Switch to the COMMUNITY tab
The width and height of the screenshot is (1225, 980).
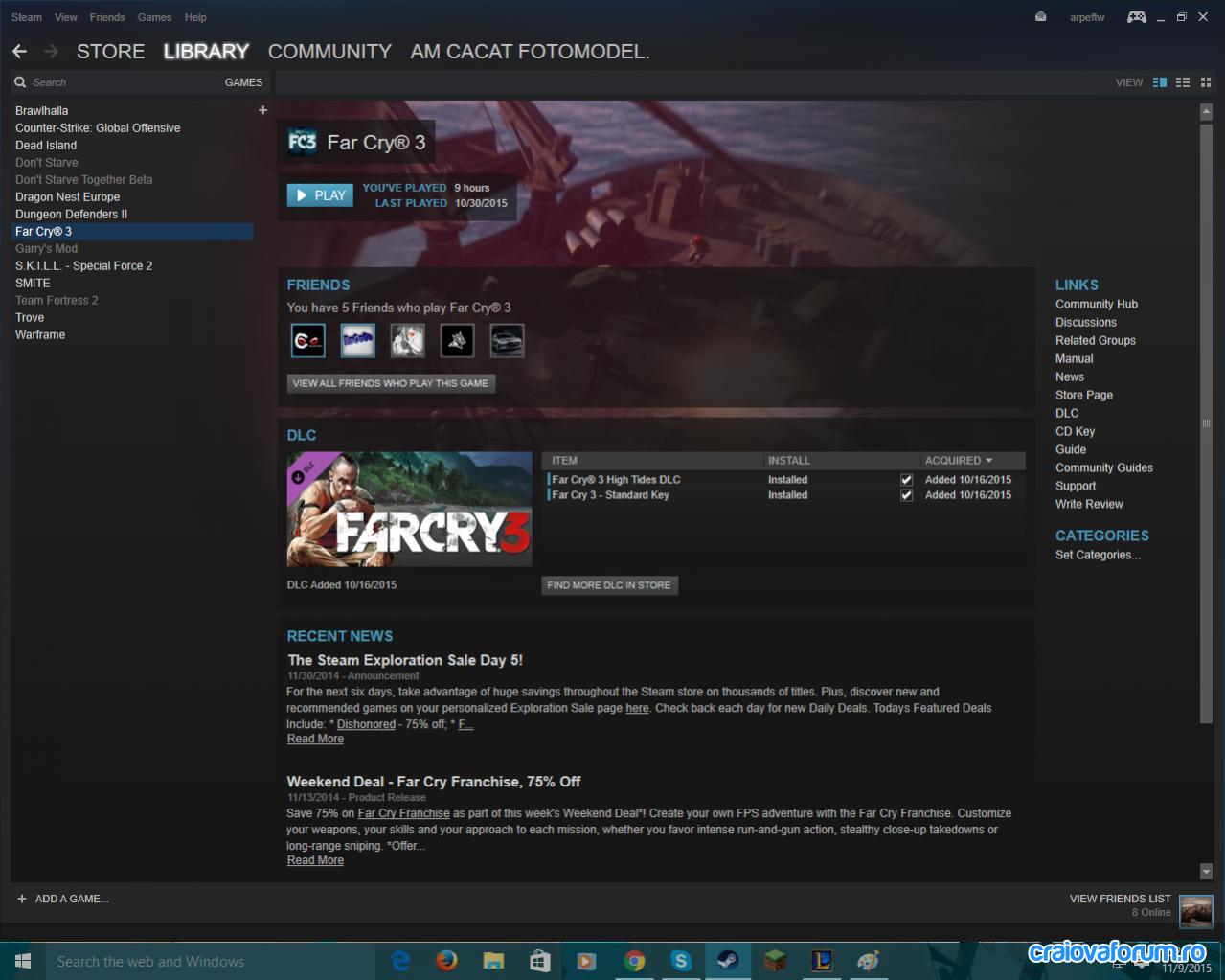coord(329,52)
